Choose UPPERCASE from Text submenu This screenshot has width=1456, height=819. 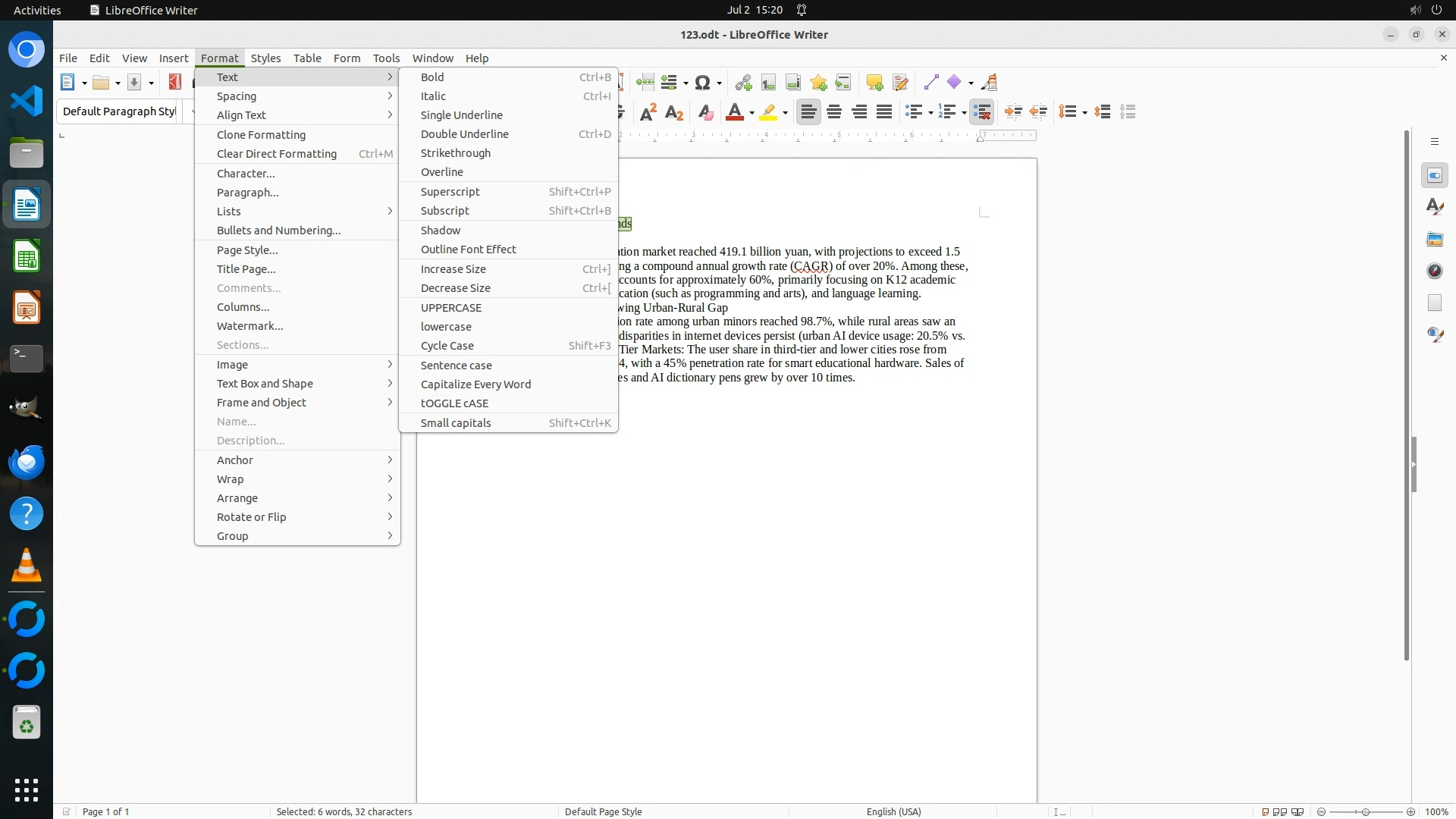click(x=451, y=308)
